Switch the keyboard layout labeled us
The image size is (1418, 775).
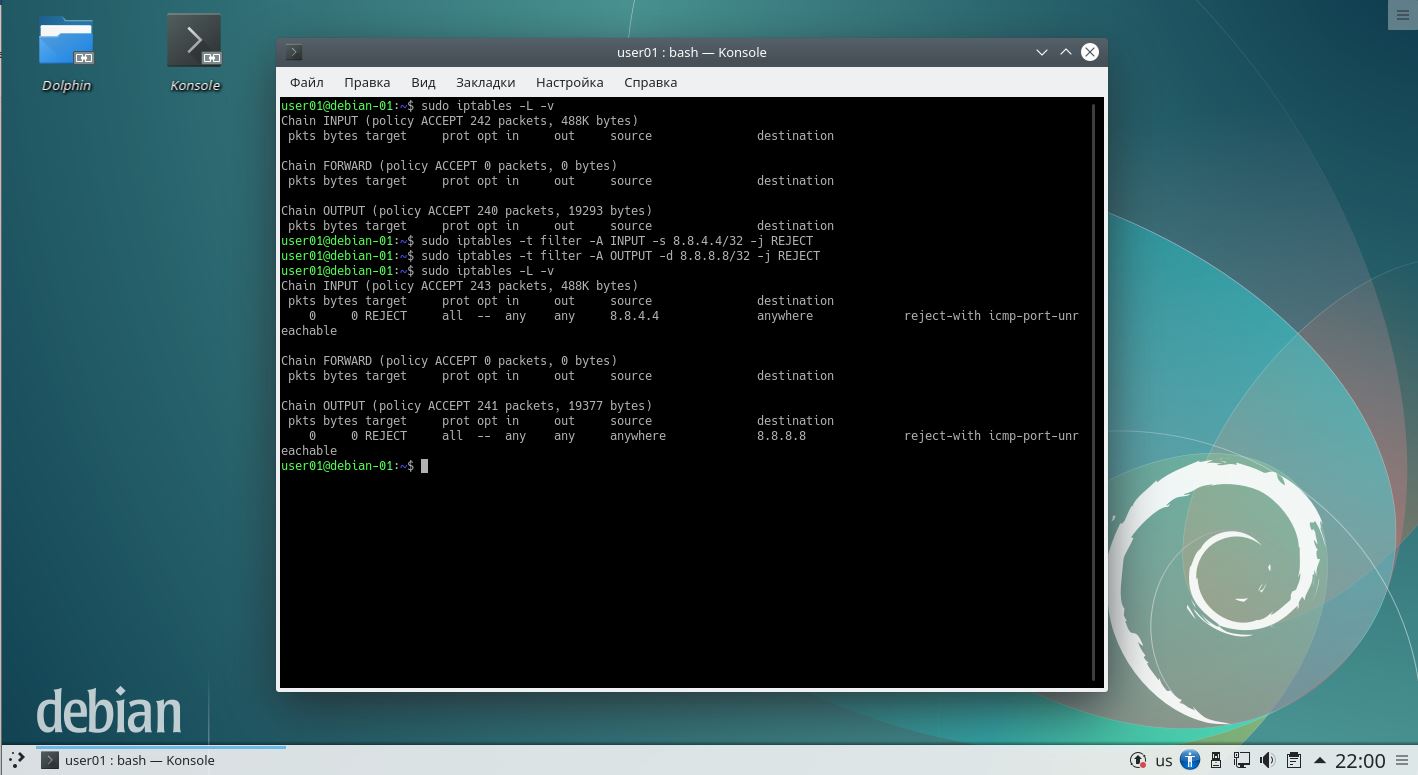pos(1164,760)
